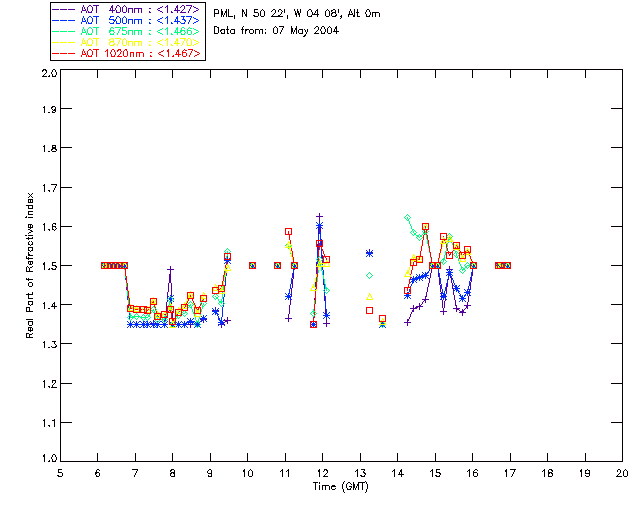Click the 'Time (GMT)' axis title

click(340, 487)
